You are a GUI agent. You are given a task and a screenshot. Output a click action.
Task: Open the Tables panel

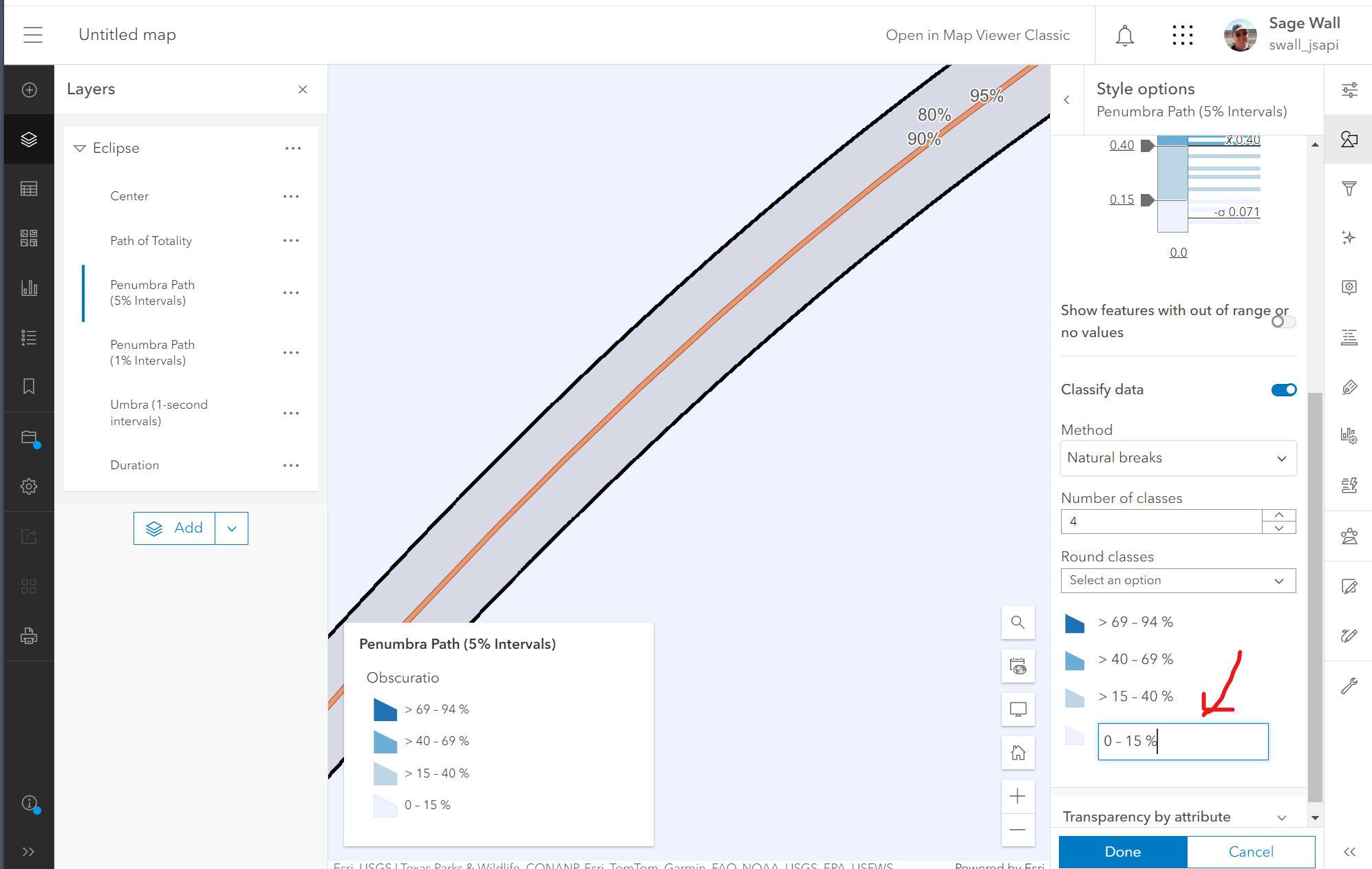tap(29, 189)
